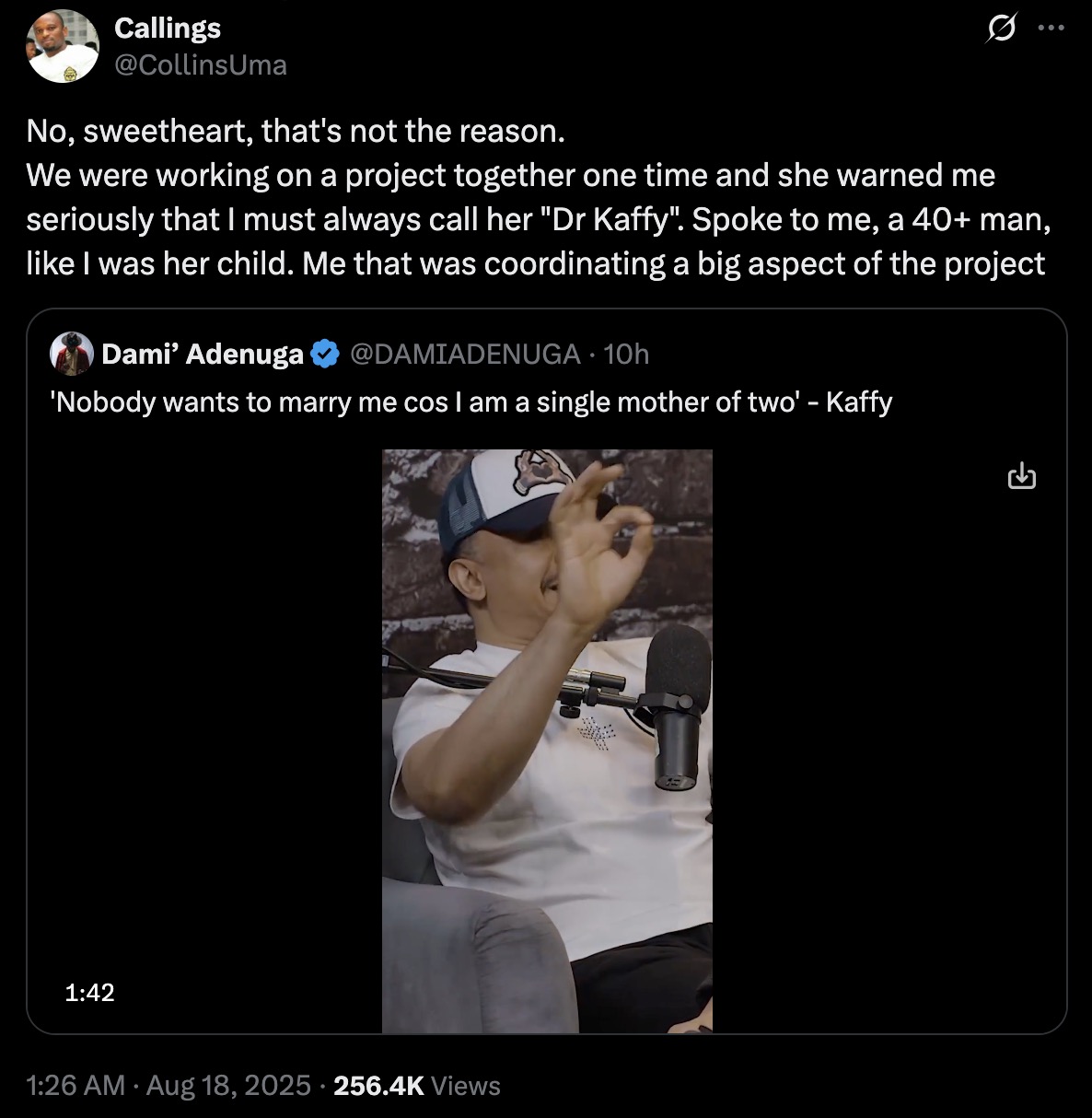Download the video using the download icon
Viewport: 1092px width, 1118px height.
(1022, 477)
